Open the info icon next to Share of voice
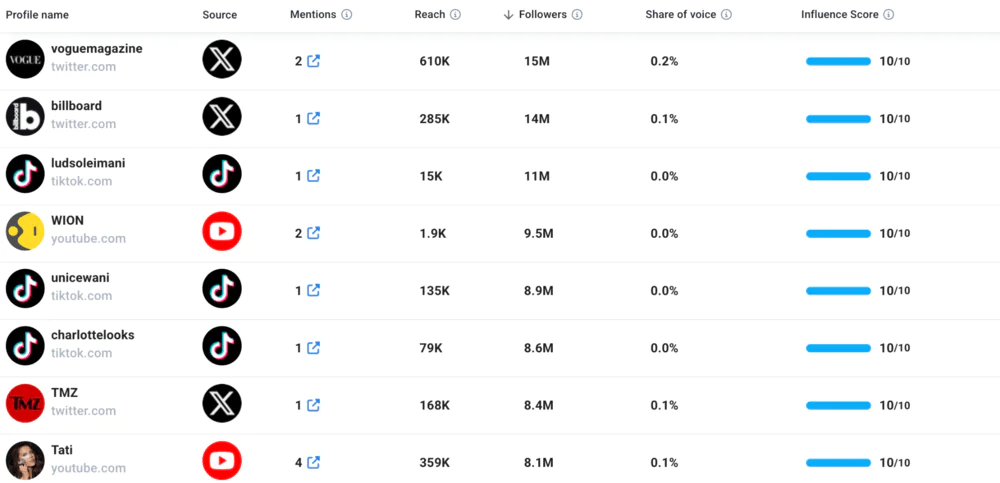 [726, 15]
